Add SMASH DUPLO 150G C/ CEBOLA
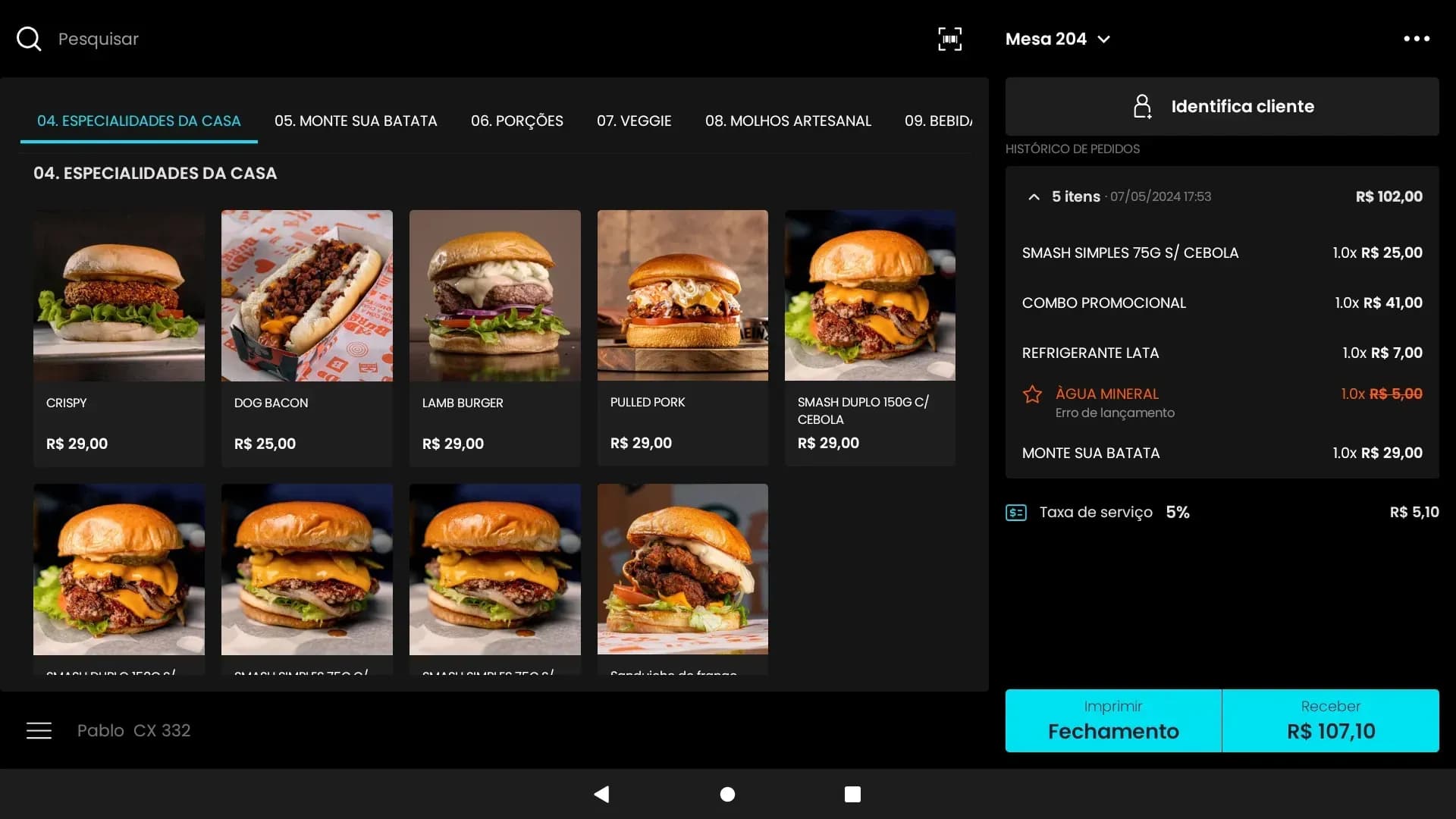Screen dimensions: 1456x819 click(870, 337)
